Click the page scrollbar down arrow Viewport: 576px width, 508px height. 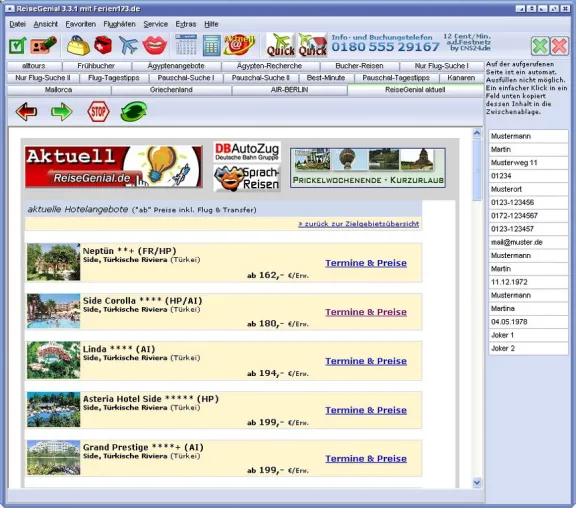coord(477,482)
